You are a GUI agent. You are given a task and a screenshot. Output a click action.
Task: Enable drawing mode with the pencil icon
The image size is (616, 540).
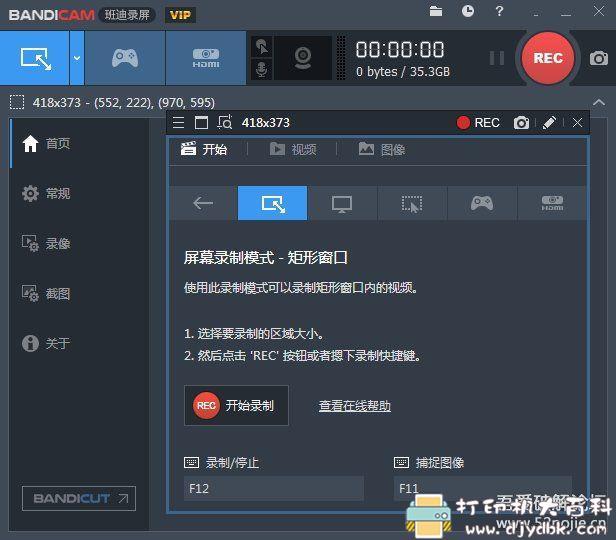point(549,123)
